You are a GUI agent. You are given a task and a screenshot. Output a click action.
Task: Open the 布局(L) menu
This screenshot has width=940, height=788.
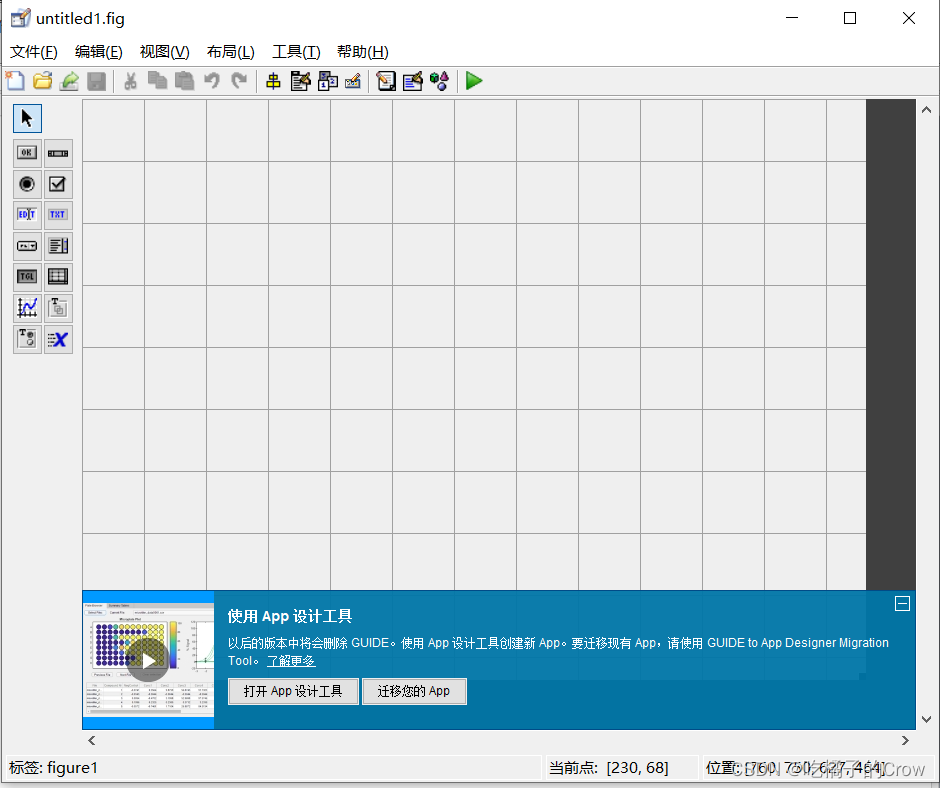(230, 52)
